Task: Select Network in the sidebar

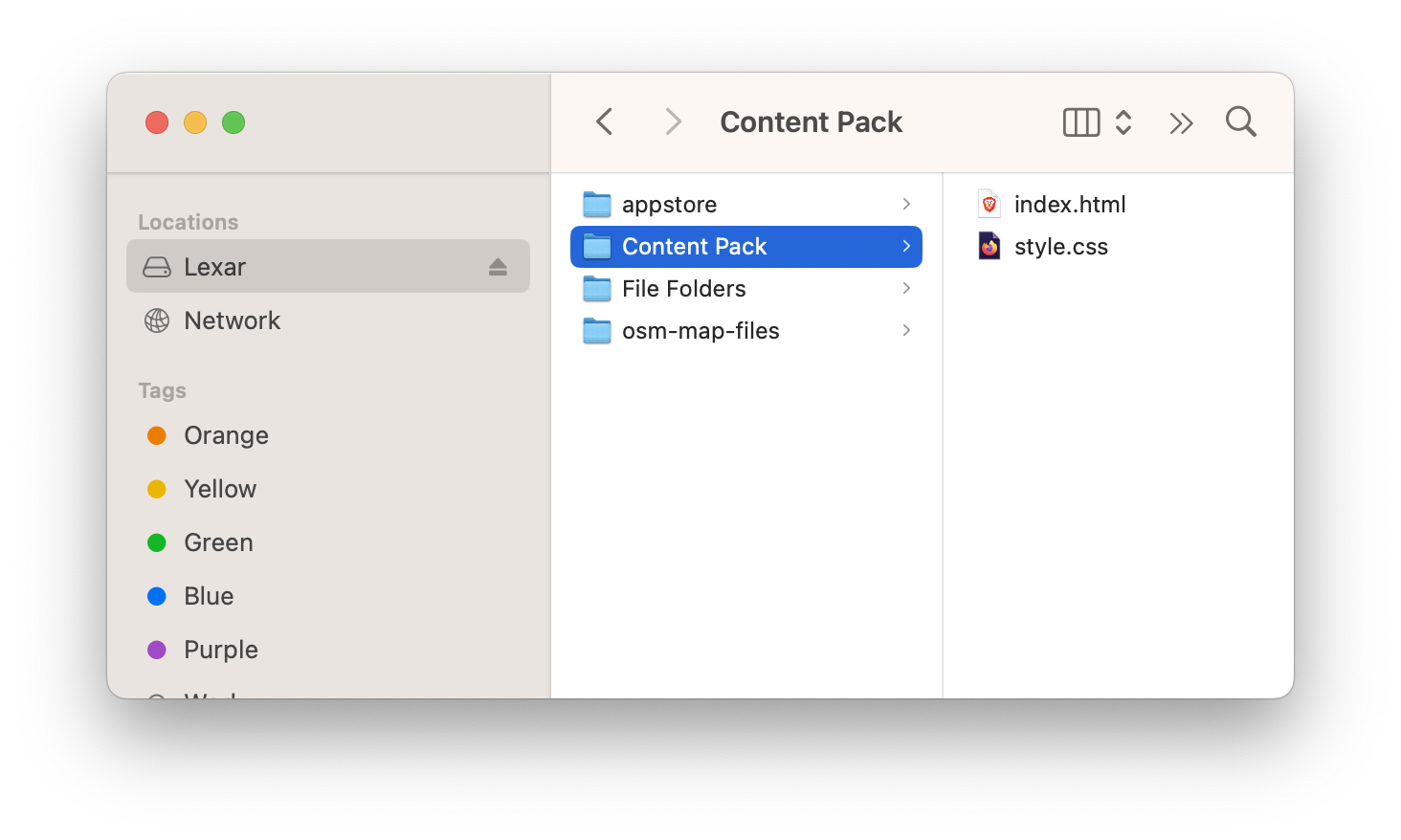Action: [232, 321]
